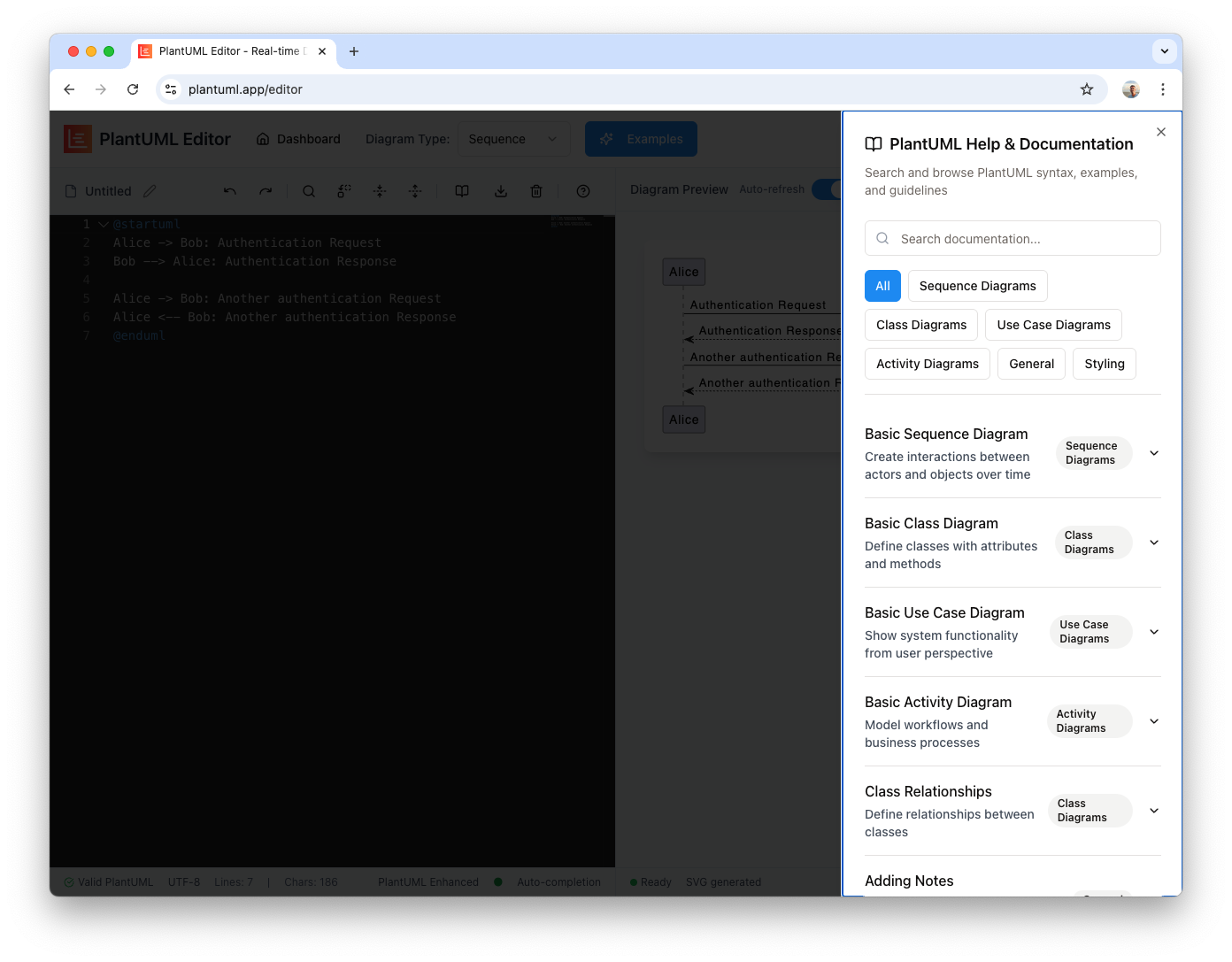Click the fold/collapse all code icon
1232x962 pixels.
click(380, 191)
